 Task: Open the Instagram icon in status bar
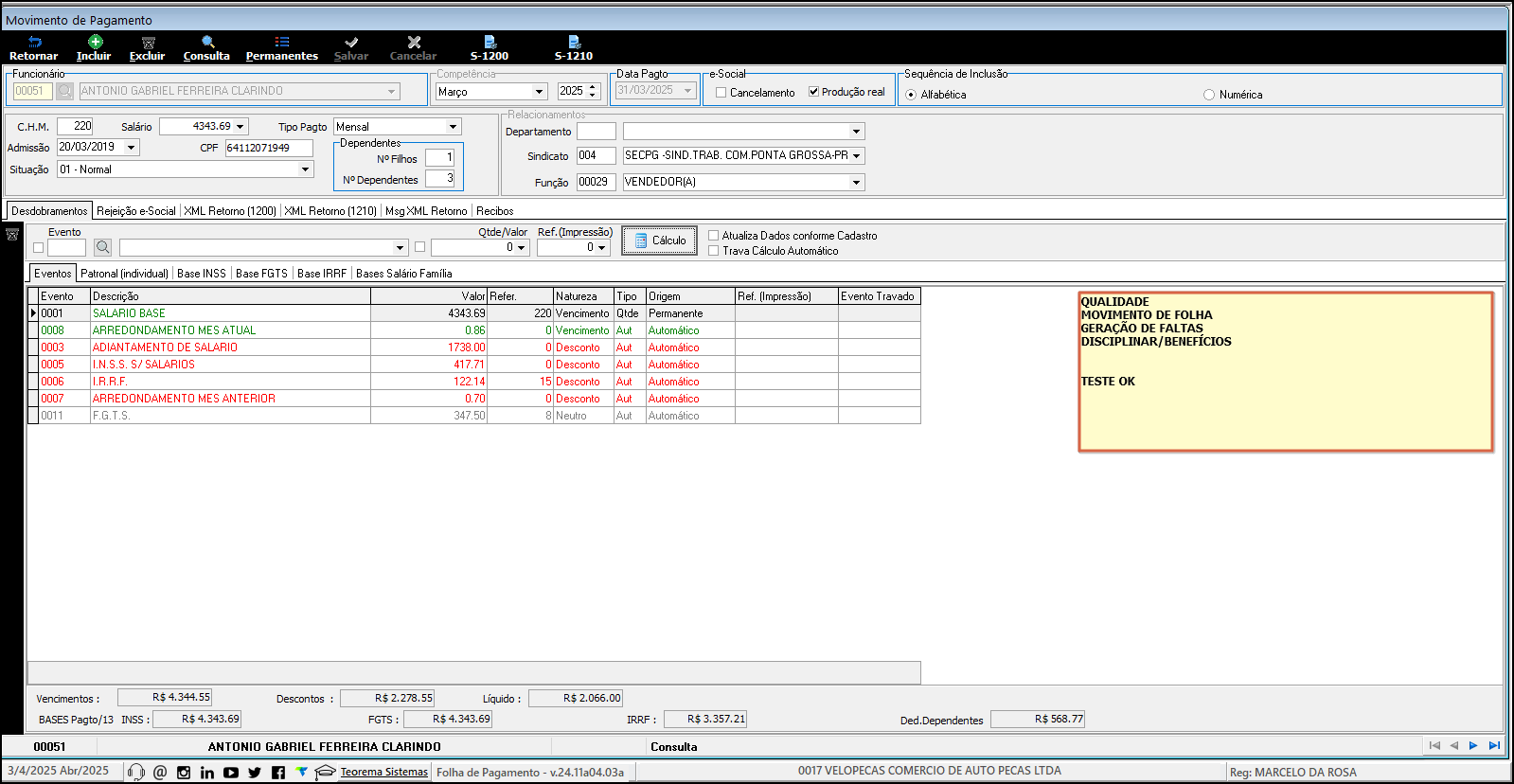pos(184,773)
